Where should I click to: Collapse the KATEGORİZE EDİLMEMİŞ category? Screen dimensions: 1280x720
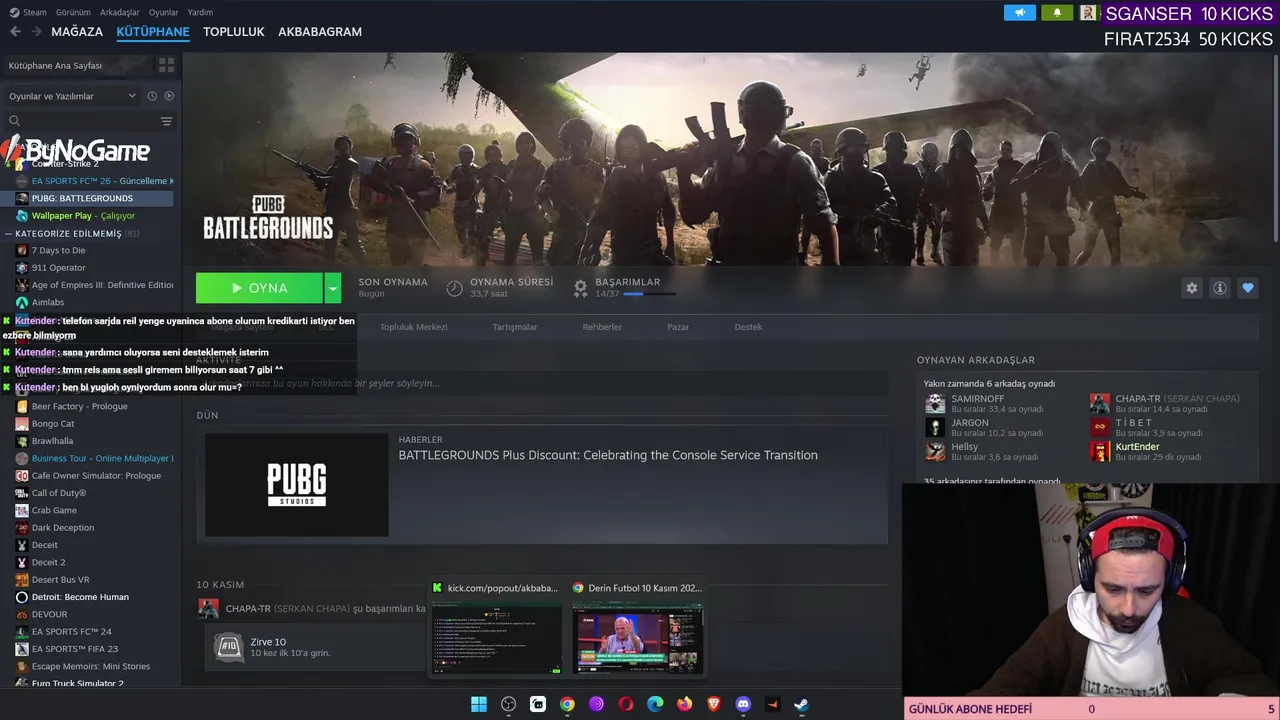(9, 234)
